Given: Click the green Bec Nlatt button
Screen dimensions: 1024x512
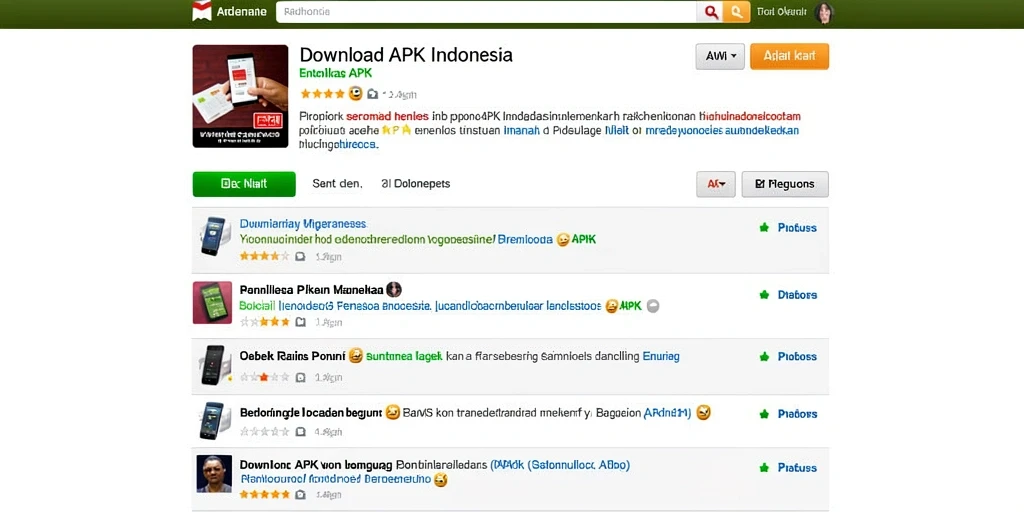Looking at the screenshot, I should click(x=244, y=184).
